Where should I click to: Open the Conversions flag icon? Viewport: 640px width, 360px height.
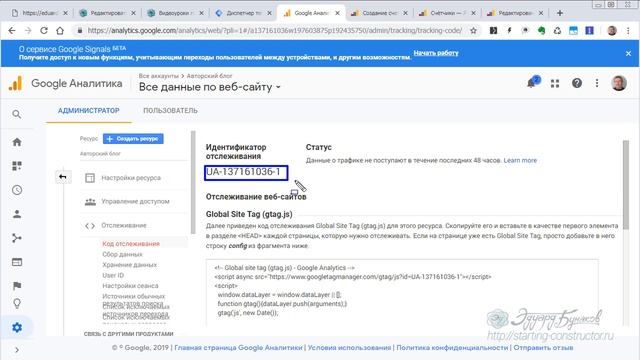(17, 286)
